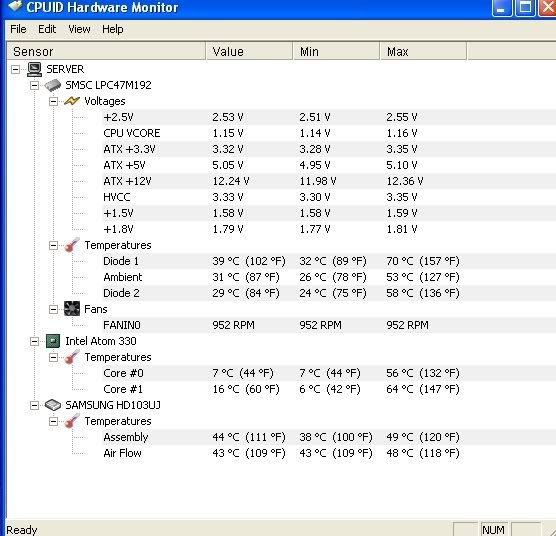
Task: Open the File menu
Action: tap(18, 29)
